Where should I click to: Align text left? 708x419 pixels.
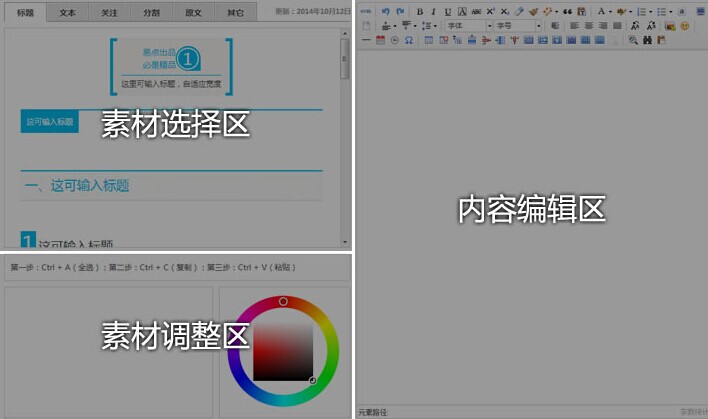tap(574, 26)
